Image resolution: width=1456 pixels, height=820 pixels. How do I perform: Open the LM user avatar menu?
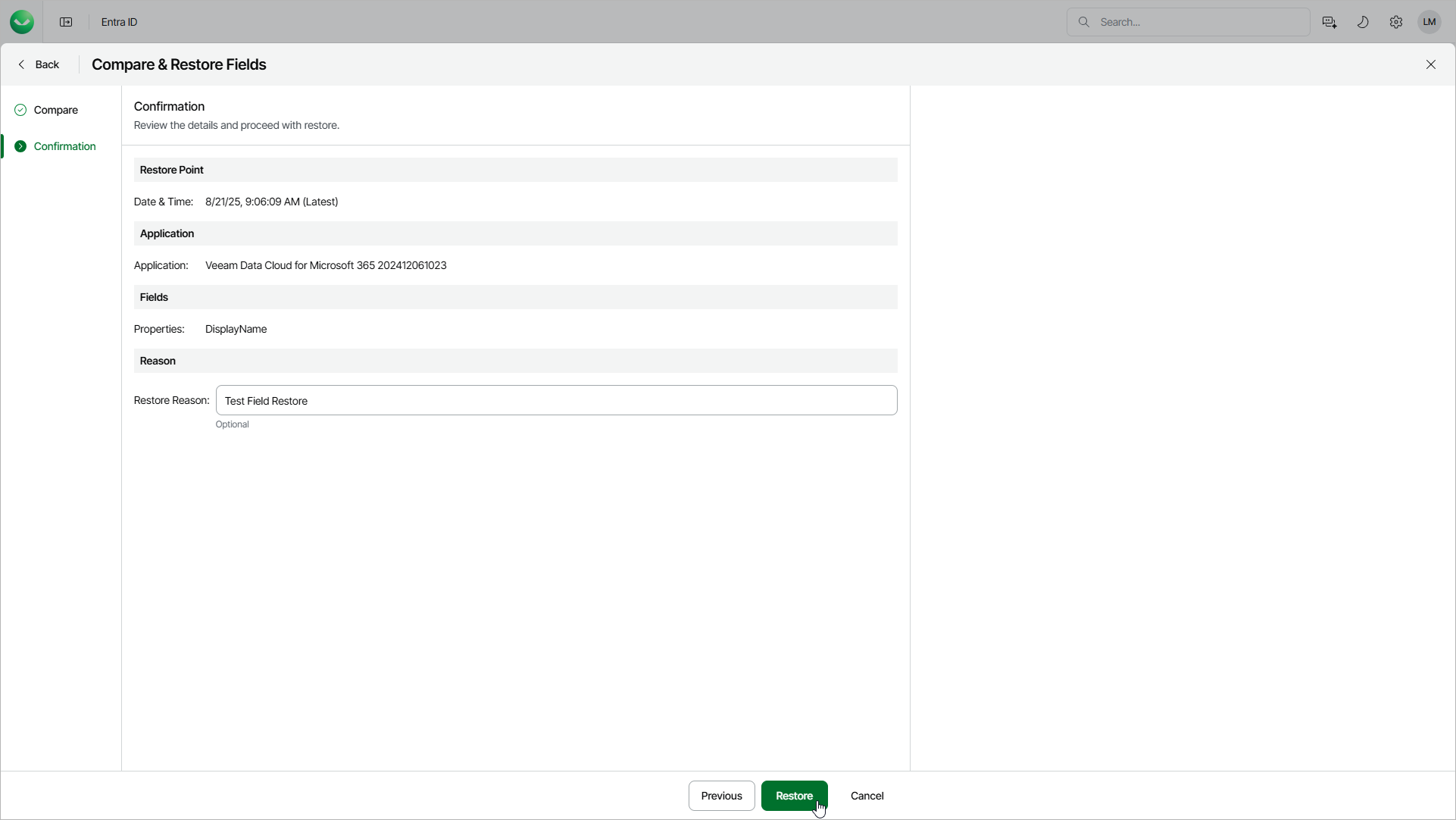click(x=1429, y=22)
